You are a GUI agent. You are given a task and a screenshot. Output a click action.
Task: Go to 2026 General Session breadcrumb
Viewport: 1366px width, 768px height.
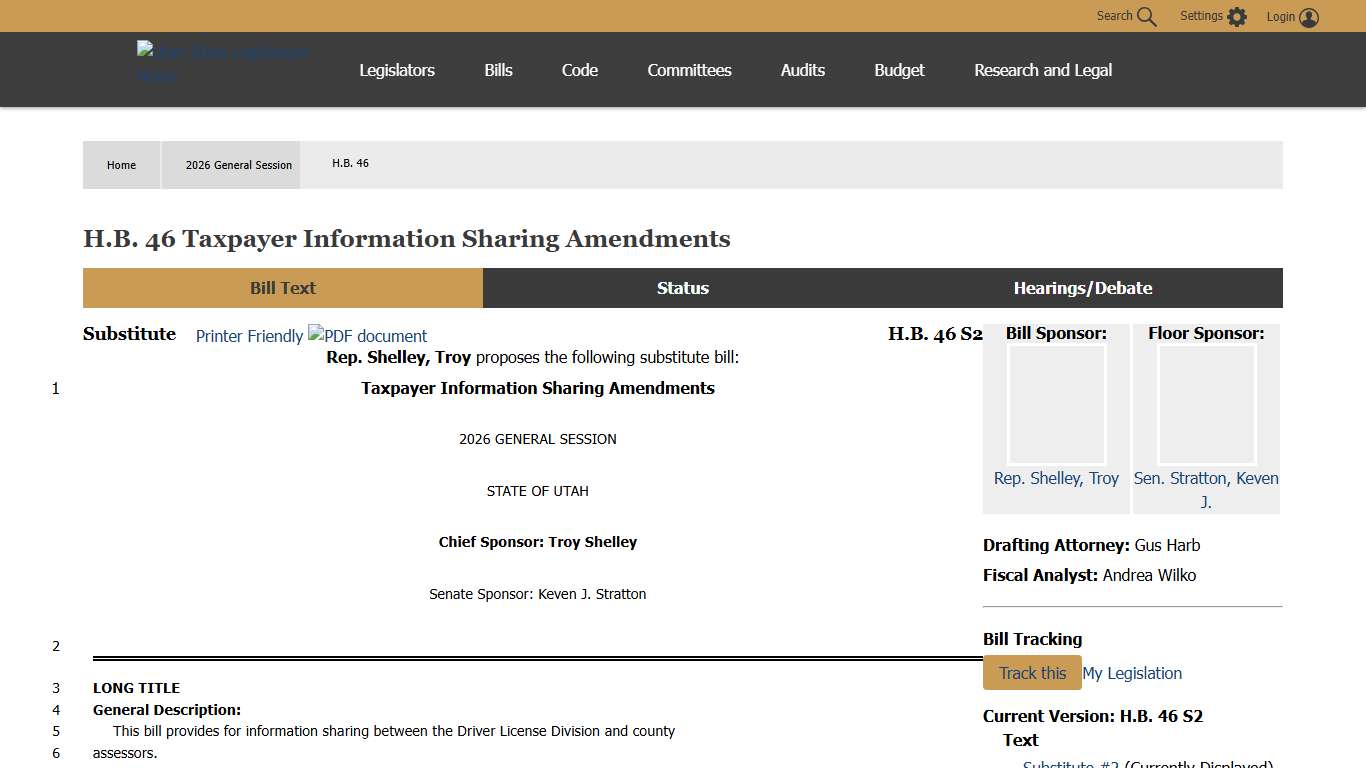pos(239,165)
